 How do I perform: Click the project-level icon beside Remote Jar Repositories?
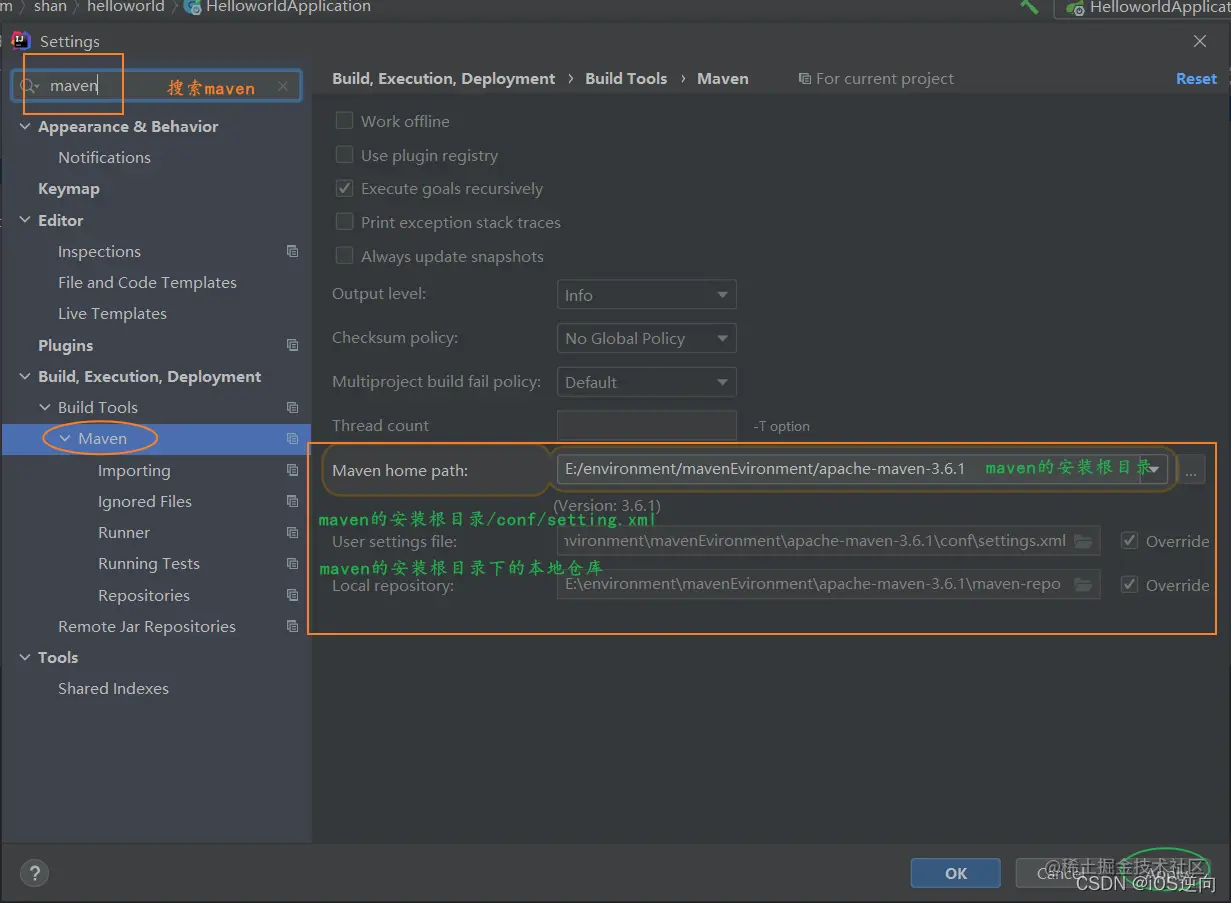click(x=292, y=626)
